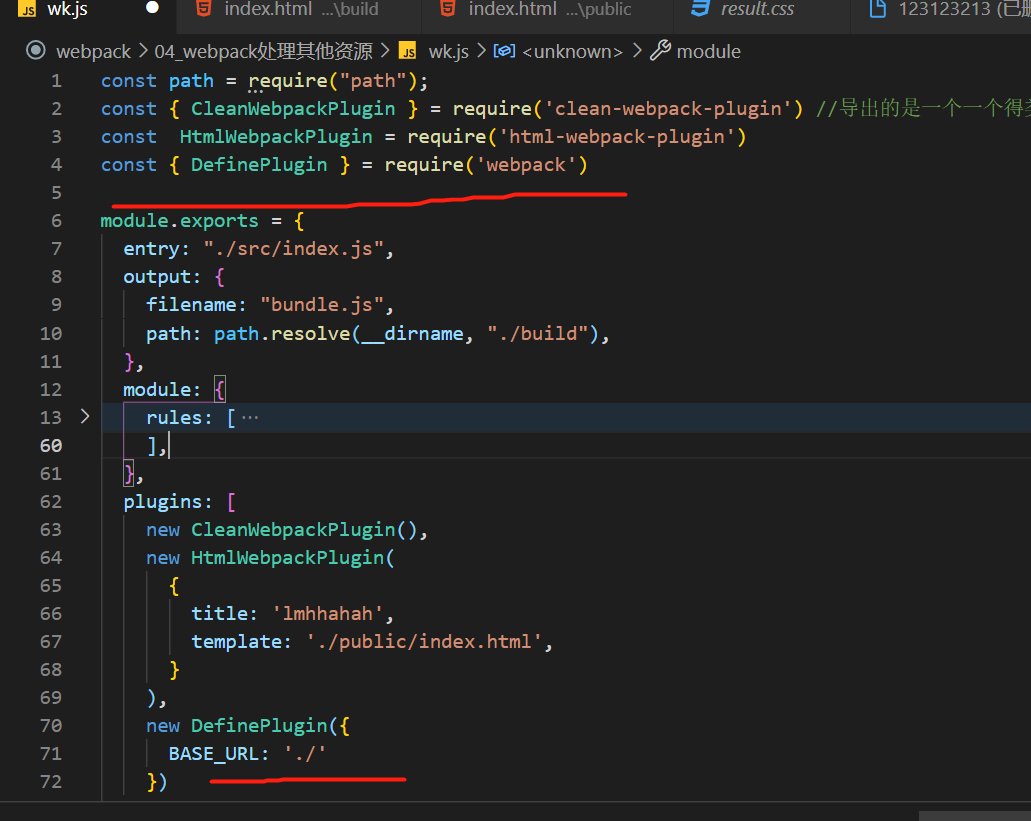Click module.exports on line 6
This screenshot has height=821, width=1031.
point(179,221)
